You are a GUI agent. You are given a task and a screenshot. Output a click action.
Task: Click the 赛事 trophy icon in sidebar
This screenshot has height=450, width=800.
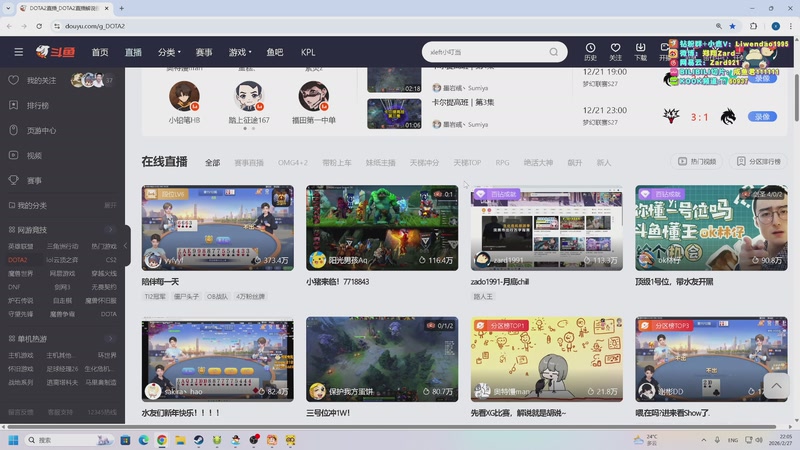tap(14, 180)
